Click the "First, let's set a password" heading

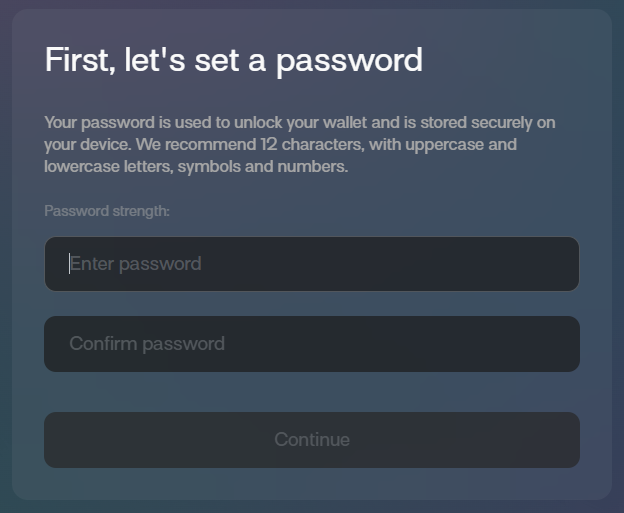233,60
